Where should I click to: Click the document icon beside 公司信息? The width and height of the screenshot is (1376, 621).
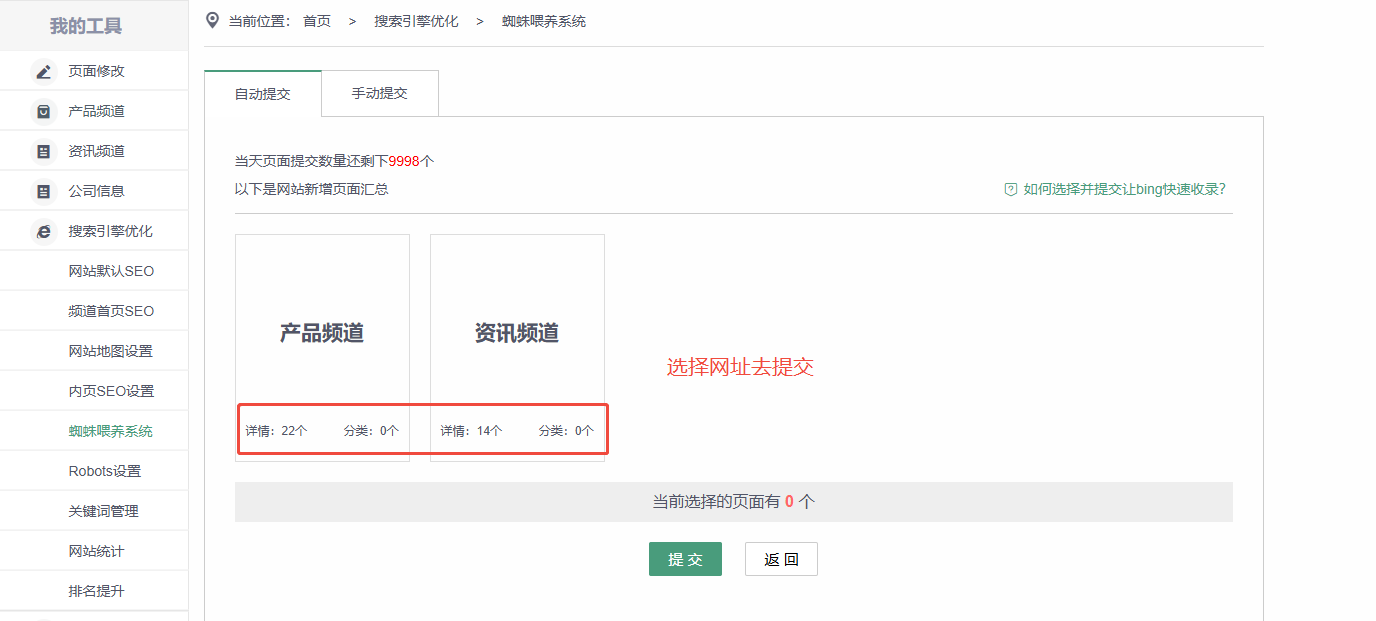point(43,192)
